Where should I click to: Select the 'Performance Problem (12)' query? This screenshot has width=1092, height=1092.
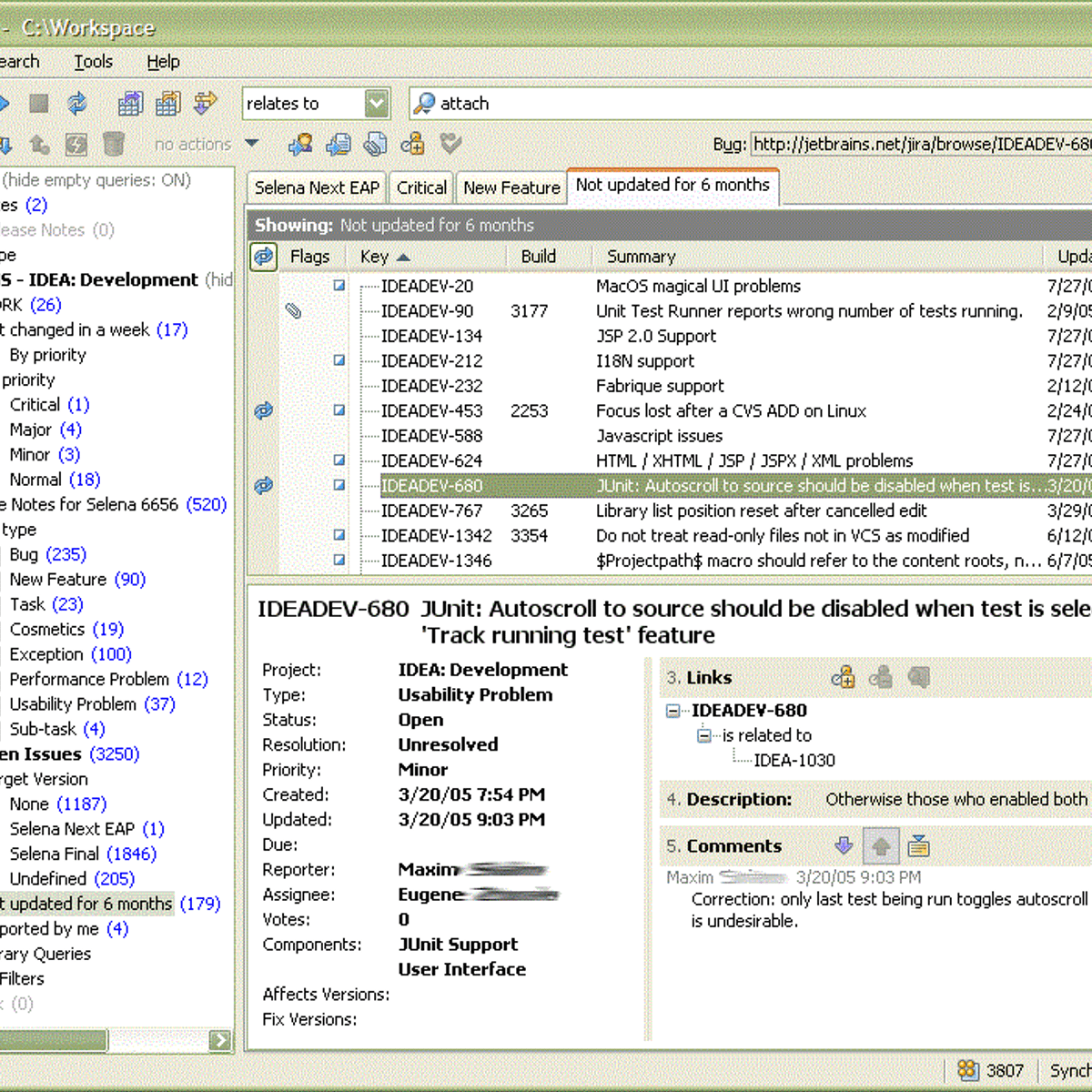click(108, 679)
